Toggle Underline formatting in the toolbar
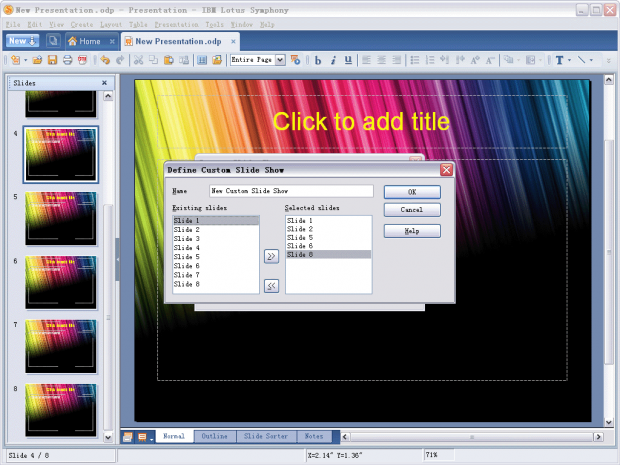The height and width of the screenshot is (465, 620). point(346,60)
